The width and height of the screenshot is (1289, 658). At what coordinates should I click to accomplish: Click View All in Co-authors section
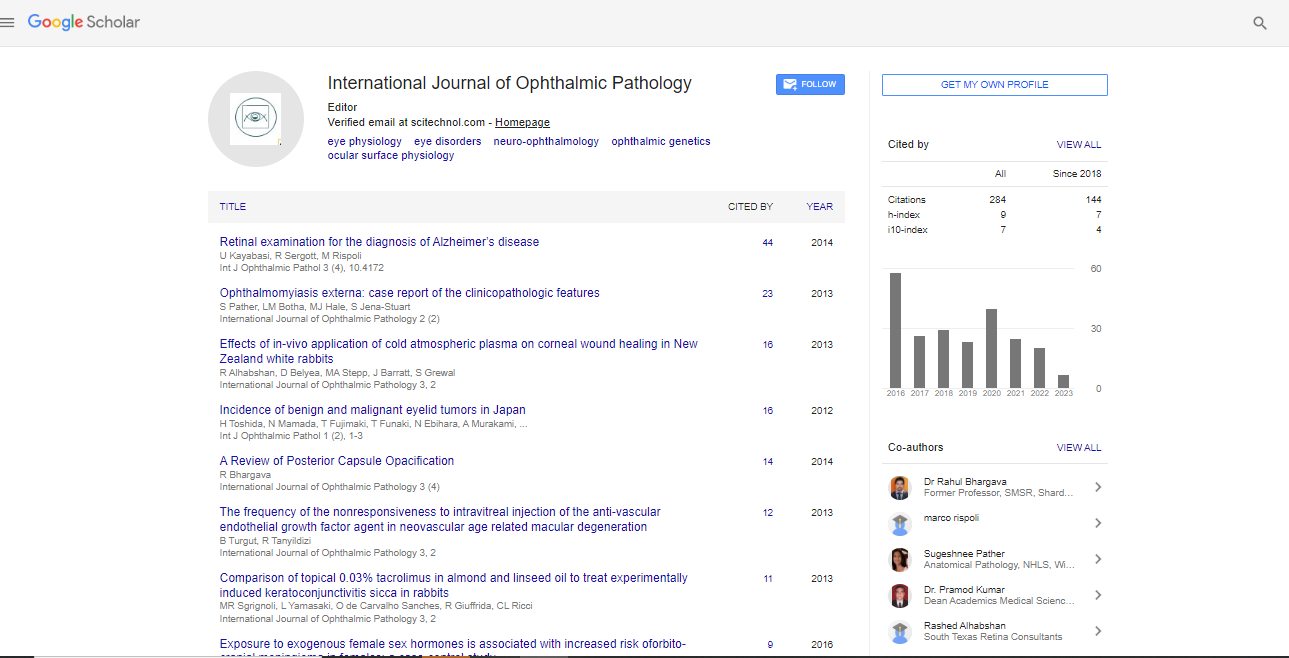(x=1079, y=448)
